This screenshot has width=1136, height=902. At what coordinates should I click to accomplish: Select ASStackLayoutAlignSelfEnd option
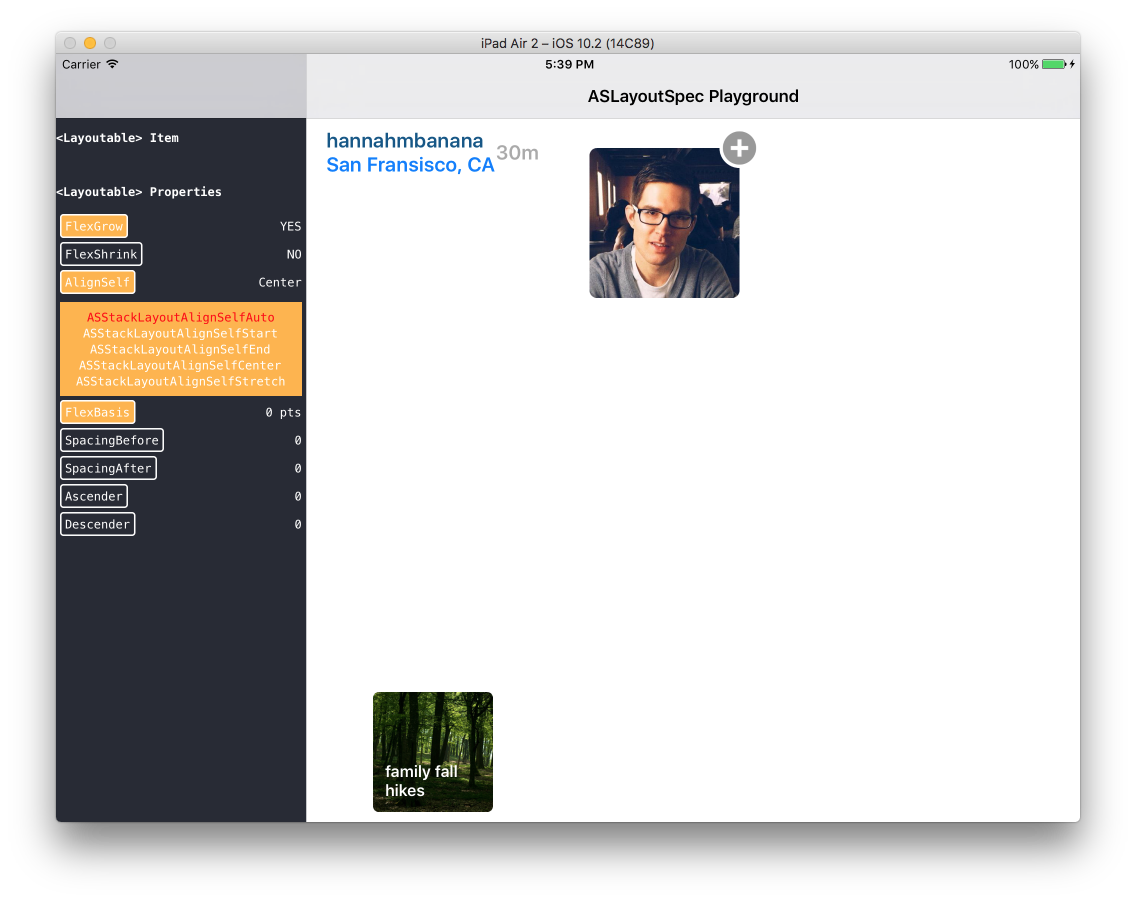tap(180, 349)
